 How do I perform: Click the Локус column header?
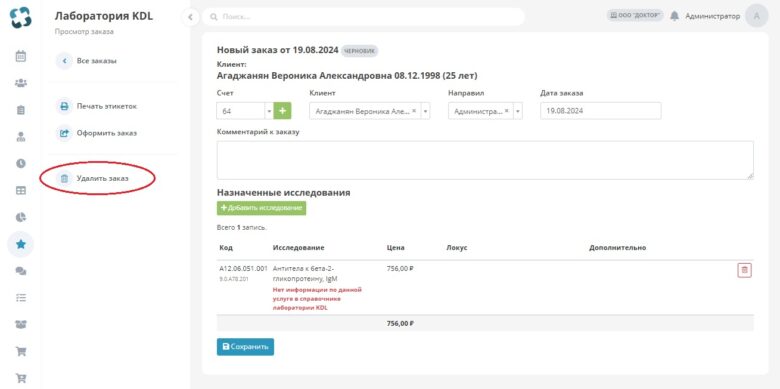click(x=457, y=247)
